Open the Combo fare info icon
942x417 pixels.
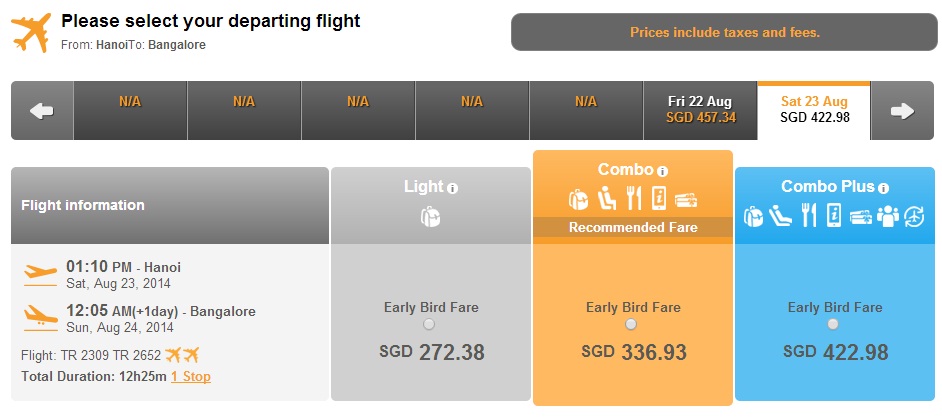tap(663, 171)
